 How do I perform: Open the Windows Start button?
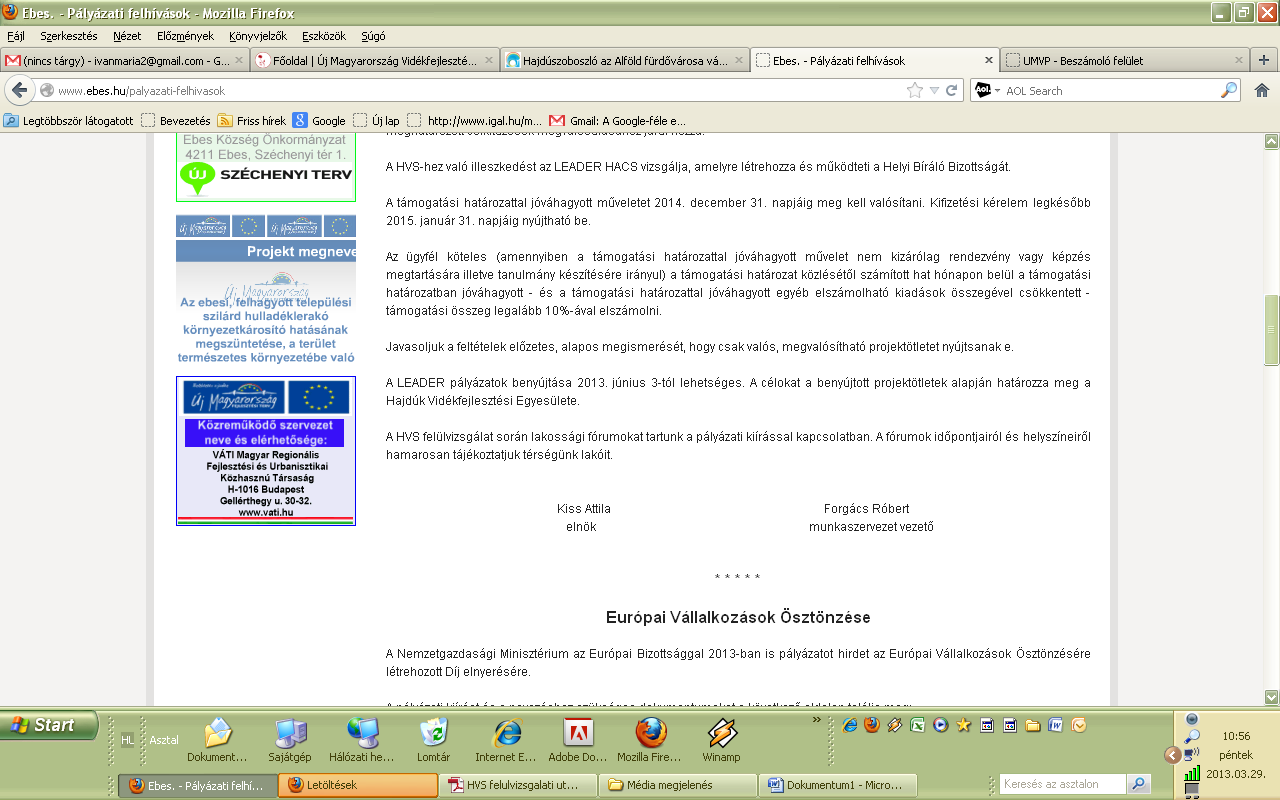[x=49, y=725]
